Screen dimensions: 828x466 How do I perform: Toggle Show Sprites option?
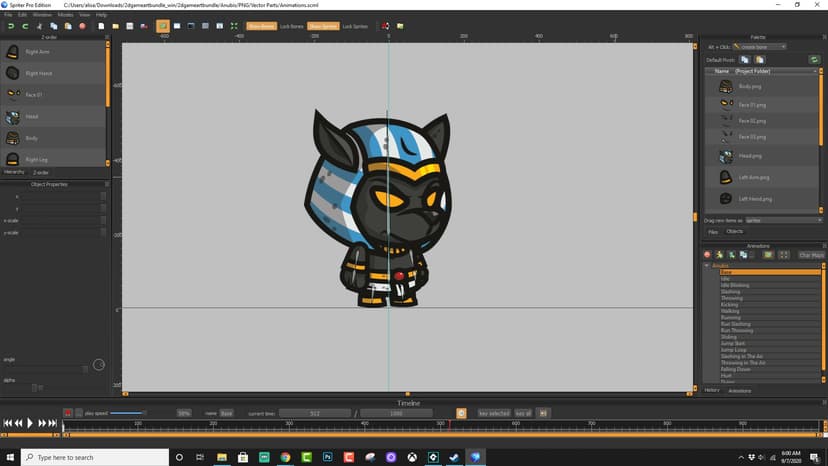(323, 26)
